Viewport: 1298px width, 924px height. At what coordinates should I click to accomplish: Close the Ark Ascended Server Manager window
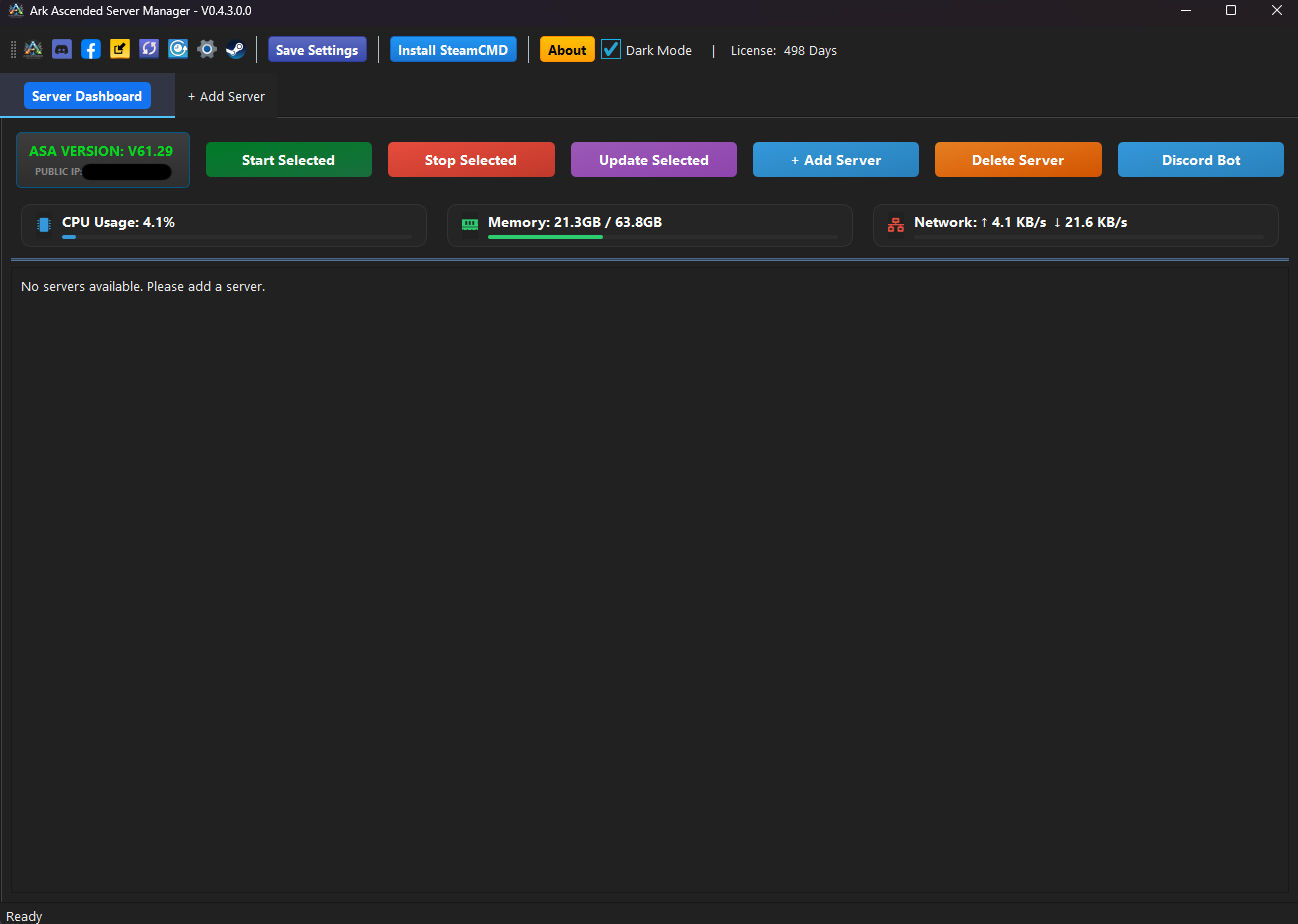click(x=1276, y=10)
